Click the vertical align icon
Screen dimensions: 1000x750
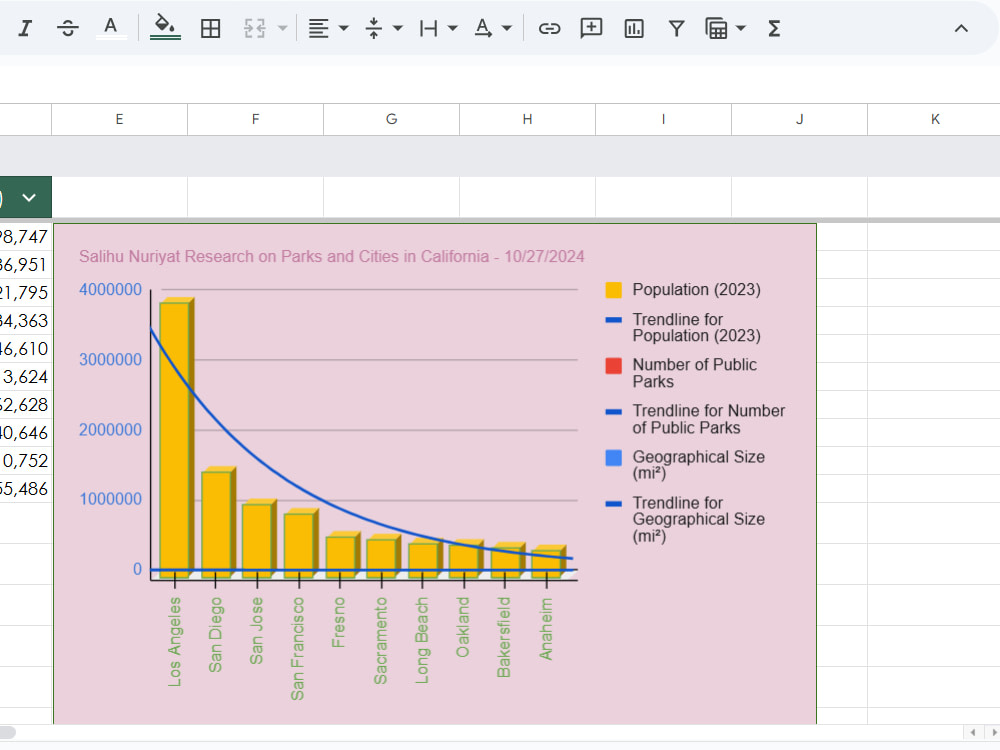pos(374,28)
